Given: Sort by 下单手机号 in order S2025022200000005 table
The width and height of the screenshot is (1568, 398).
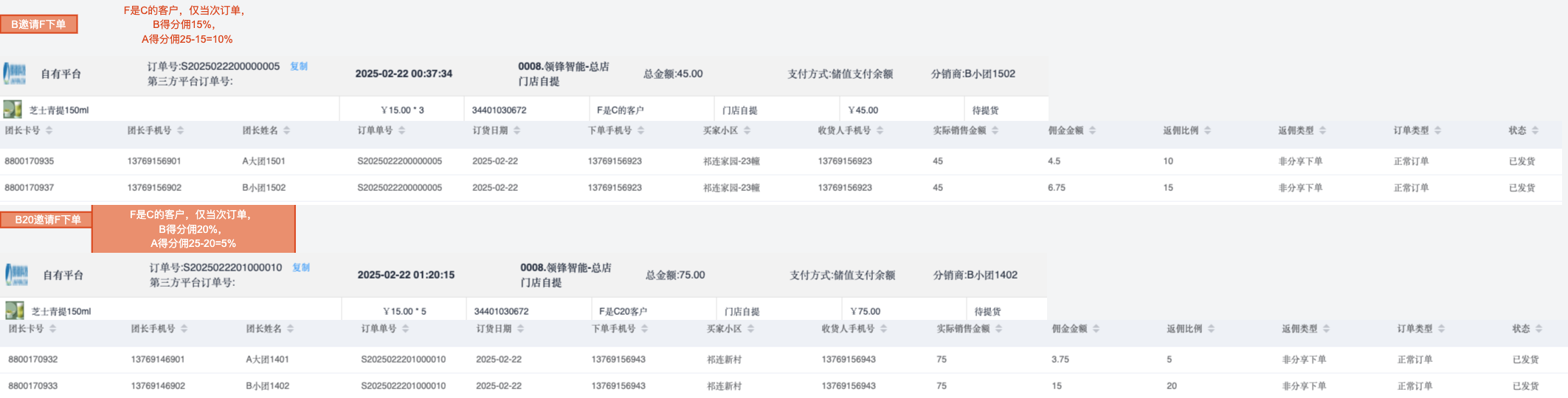Looking at the screenshot, I should (x=641, y=130).
